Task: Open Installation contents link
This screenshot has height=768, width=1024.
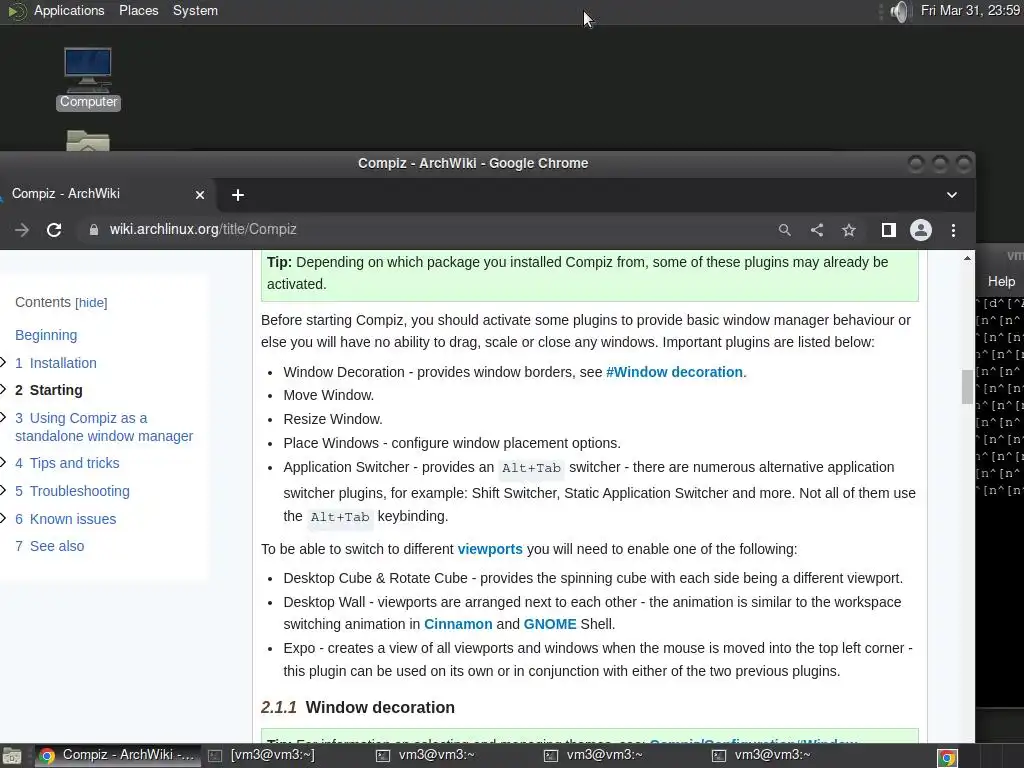Action: pyautogui.click(x=56, y=363)
